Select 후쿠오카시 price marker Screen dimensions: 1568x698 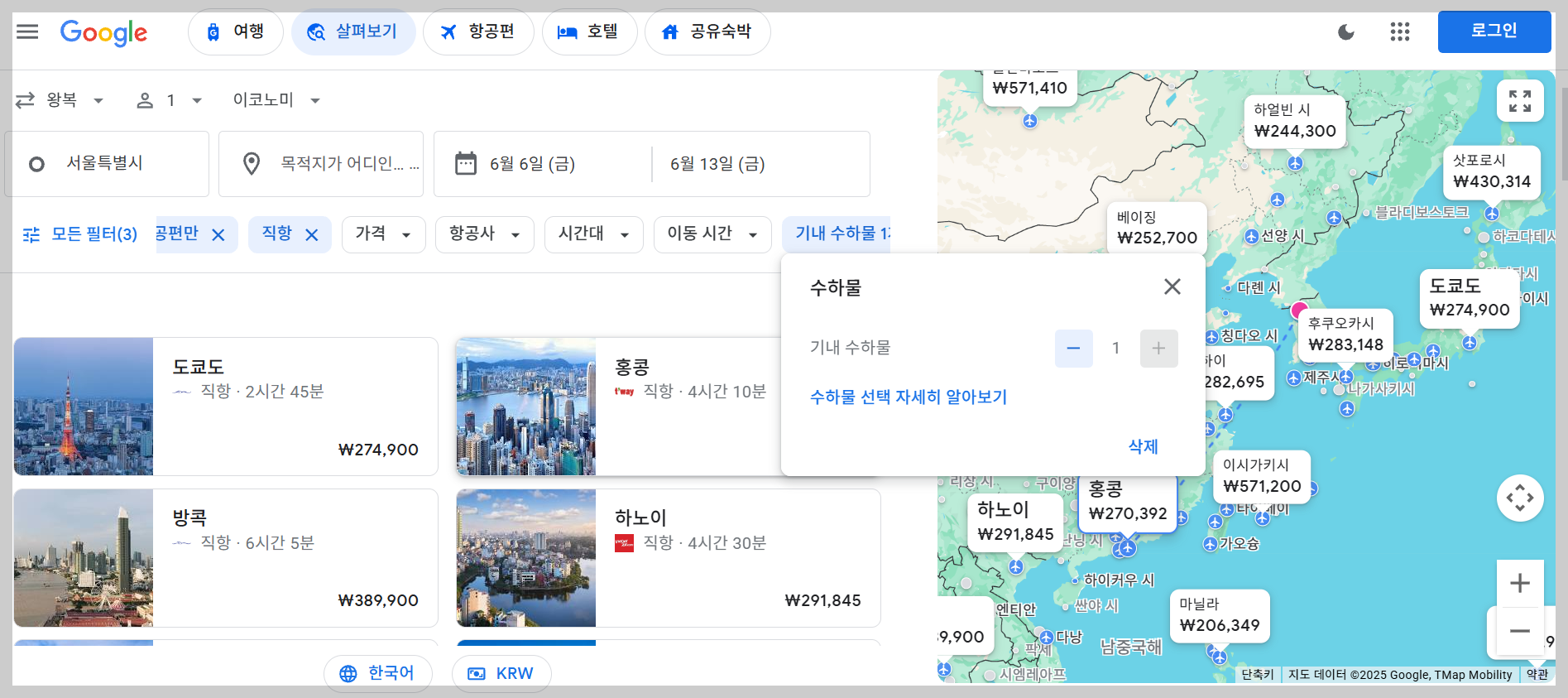[1345, 335]
